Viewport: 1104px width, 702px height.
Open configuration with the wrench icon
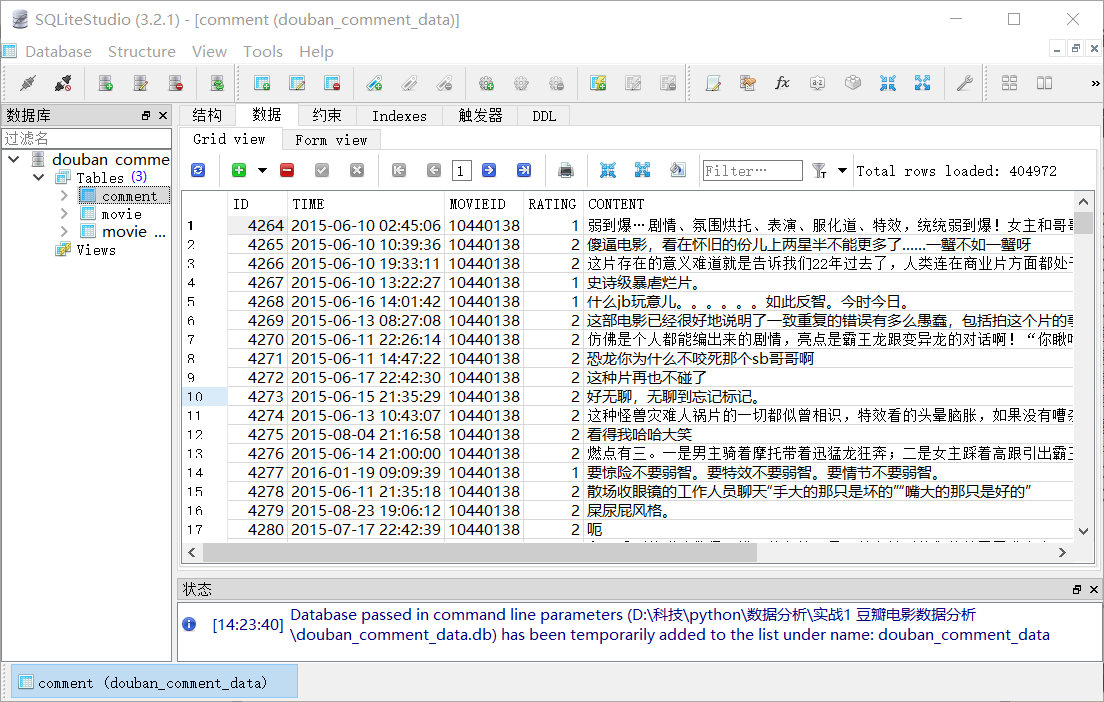[x=965, y=83]
